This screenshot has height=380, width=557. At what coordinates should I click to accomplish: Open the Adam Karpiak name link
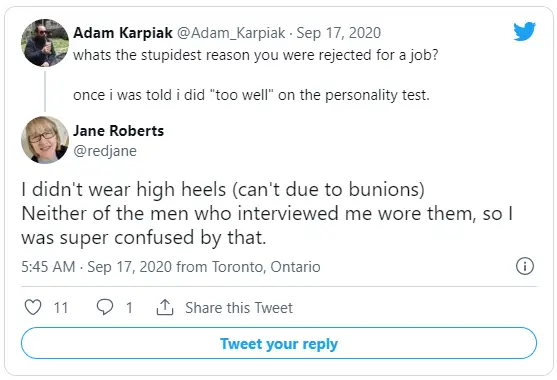[123, 33]
